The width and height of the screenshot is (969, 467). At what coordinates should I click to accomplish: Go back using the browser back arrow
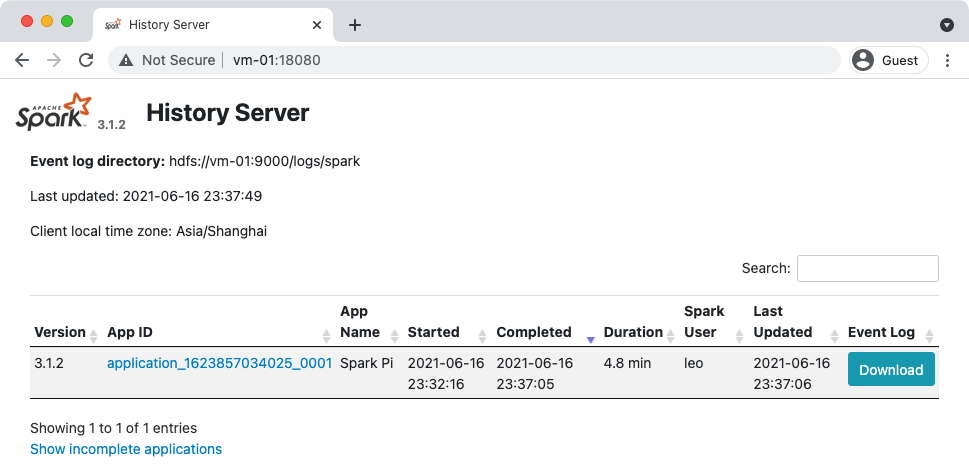coord(22,60)
